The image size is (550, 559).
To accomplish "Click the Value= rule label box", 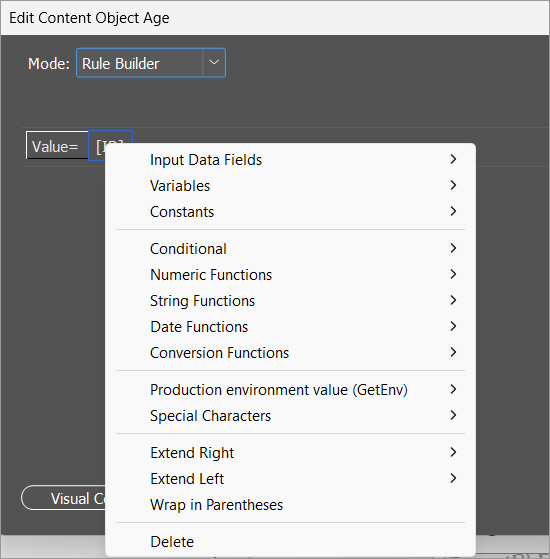I will click(57, 145).
